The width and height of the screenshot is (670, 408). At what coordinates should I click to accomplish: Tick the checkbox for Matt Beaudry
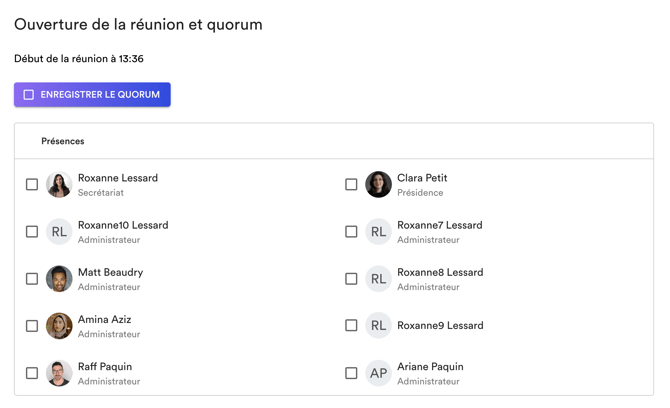point(32,279)
